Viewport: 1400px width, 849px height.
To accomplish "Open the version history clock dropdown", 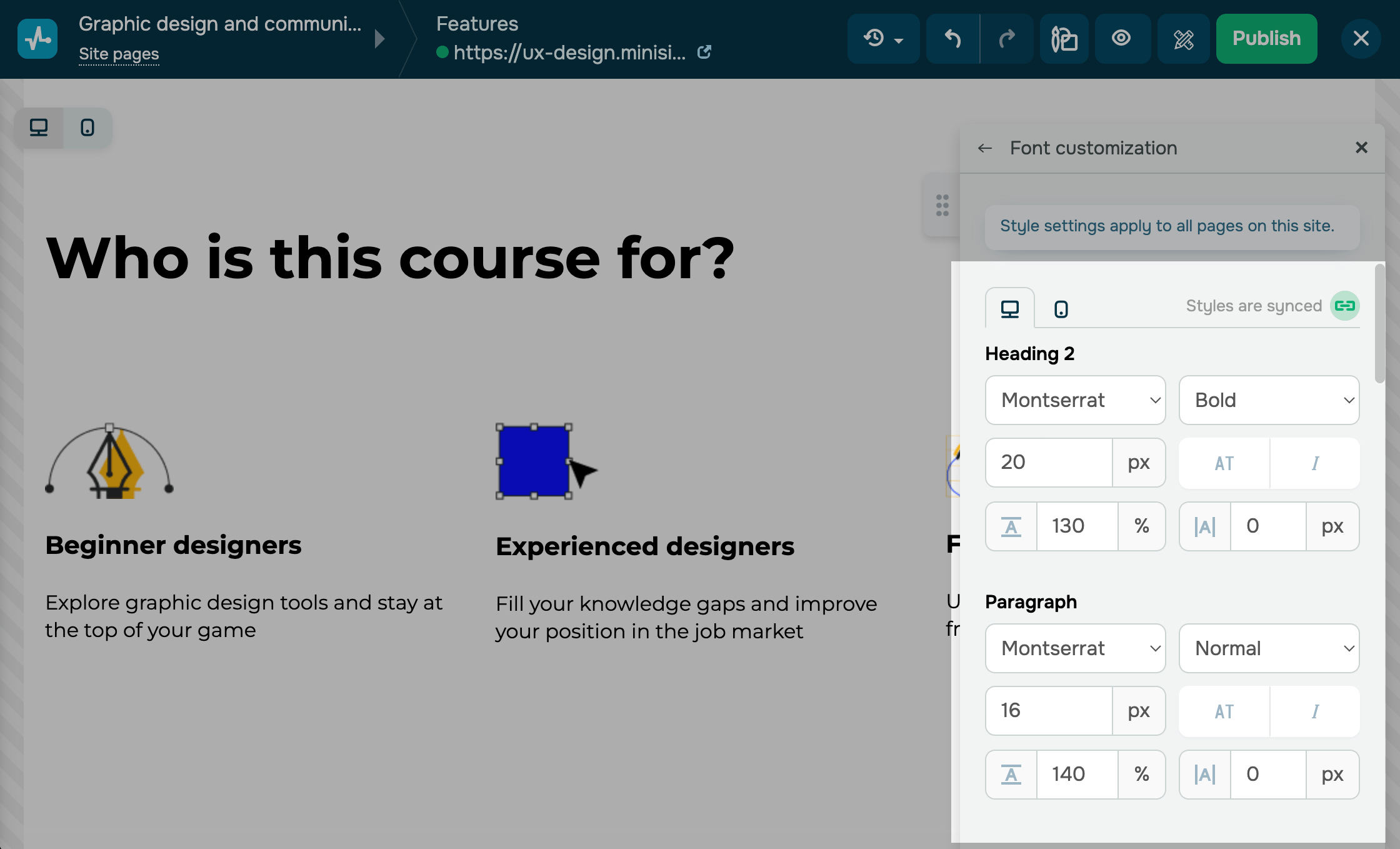I will tap(883, 39).
